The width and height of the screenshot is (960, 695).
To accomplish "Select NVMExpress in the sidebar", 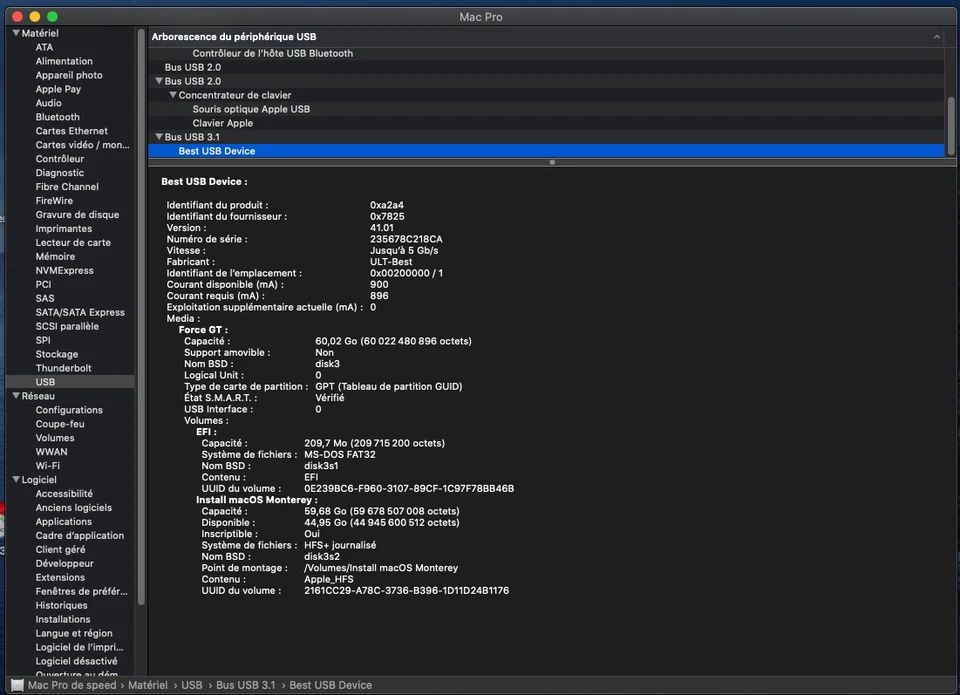I will [x=64, y=271].
